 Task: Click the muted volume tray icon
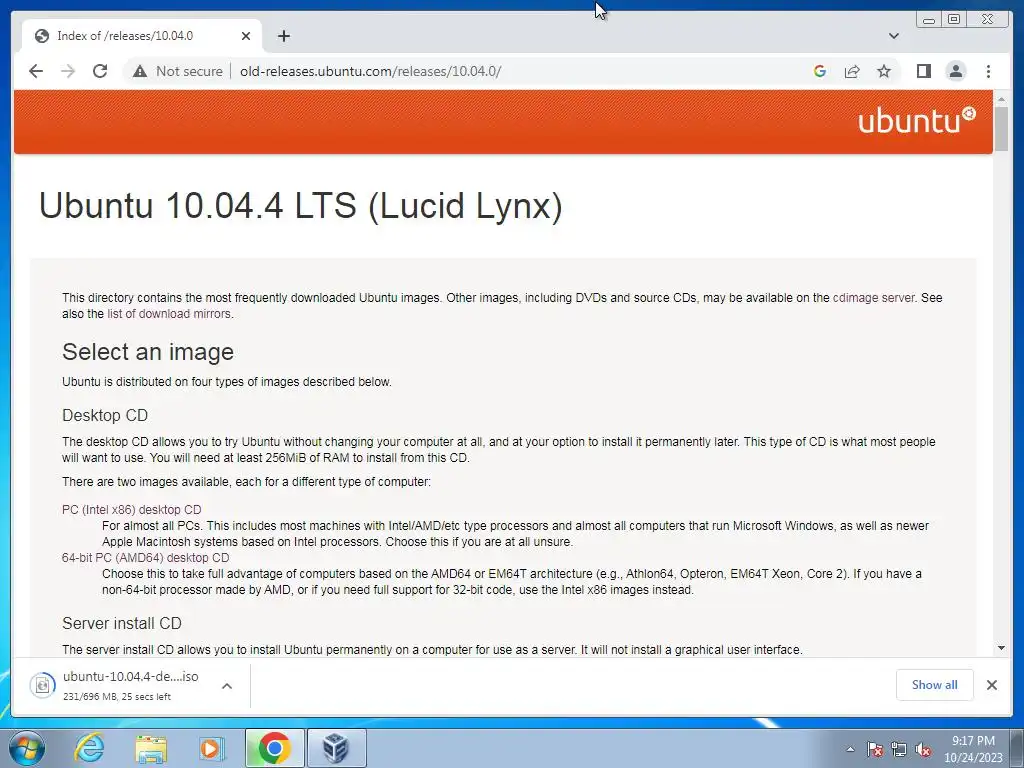coord(923,749)
